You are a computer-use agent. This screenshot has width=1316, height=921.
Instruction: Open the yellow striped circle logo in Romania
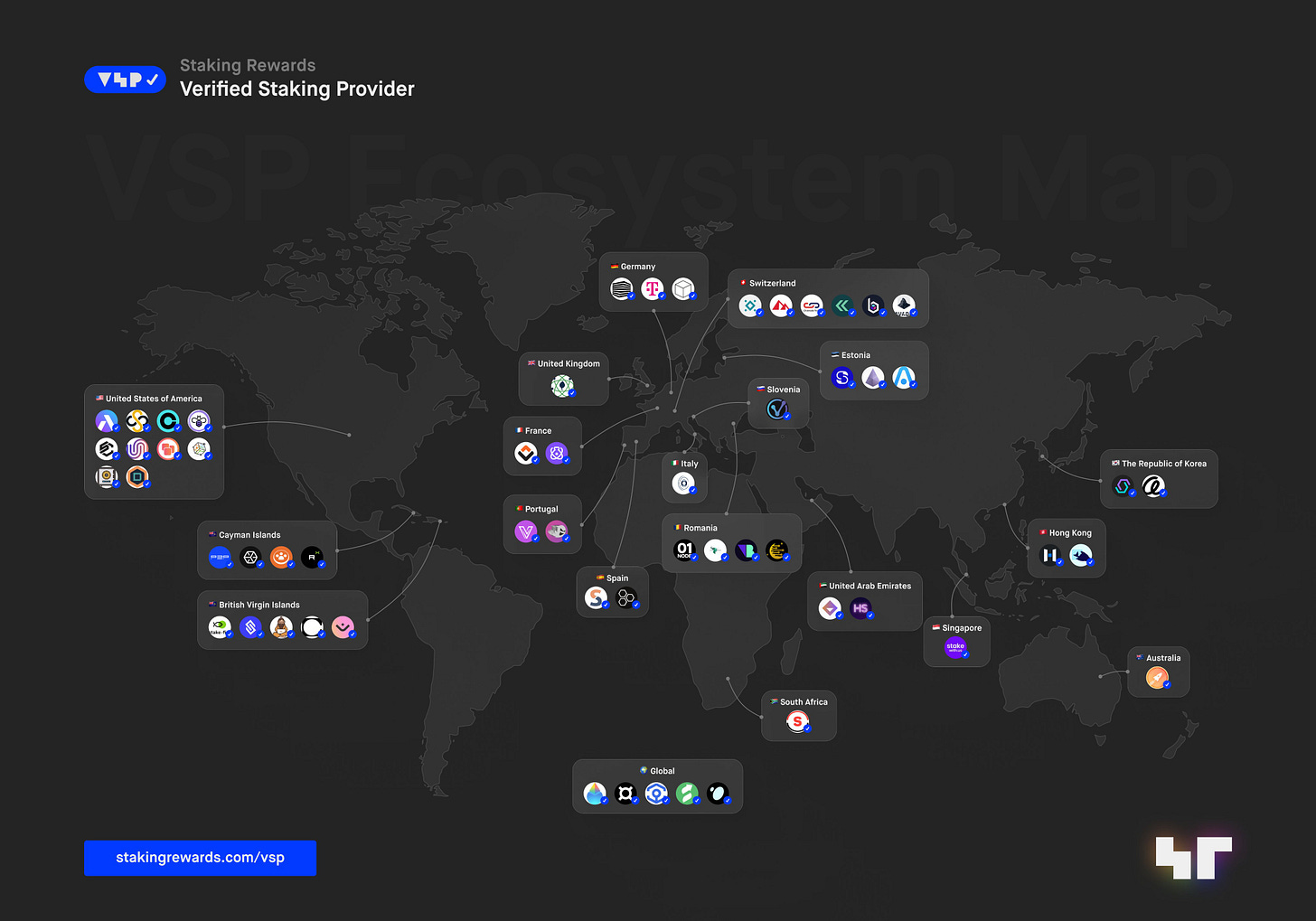click(777, 550)
